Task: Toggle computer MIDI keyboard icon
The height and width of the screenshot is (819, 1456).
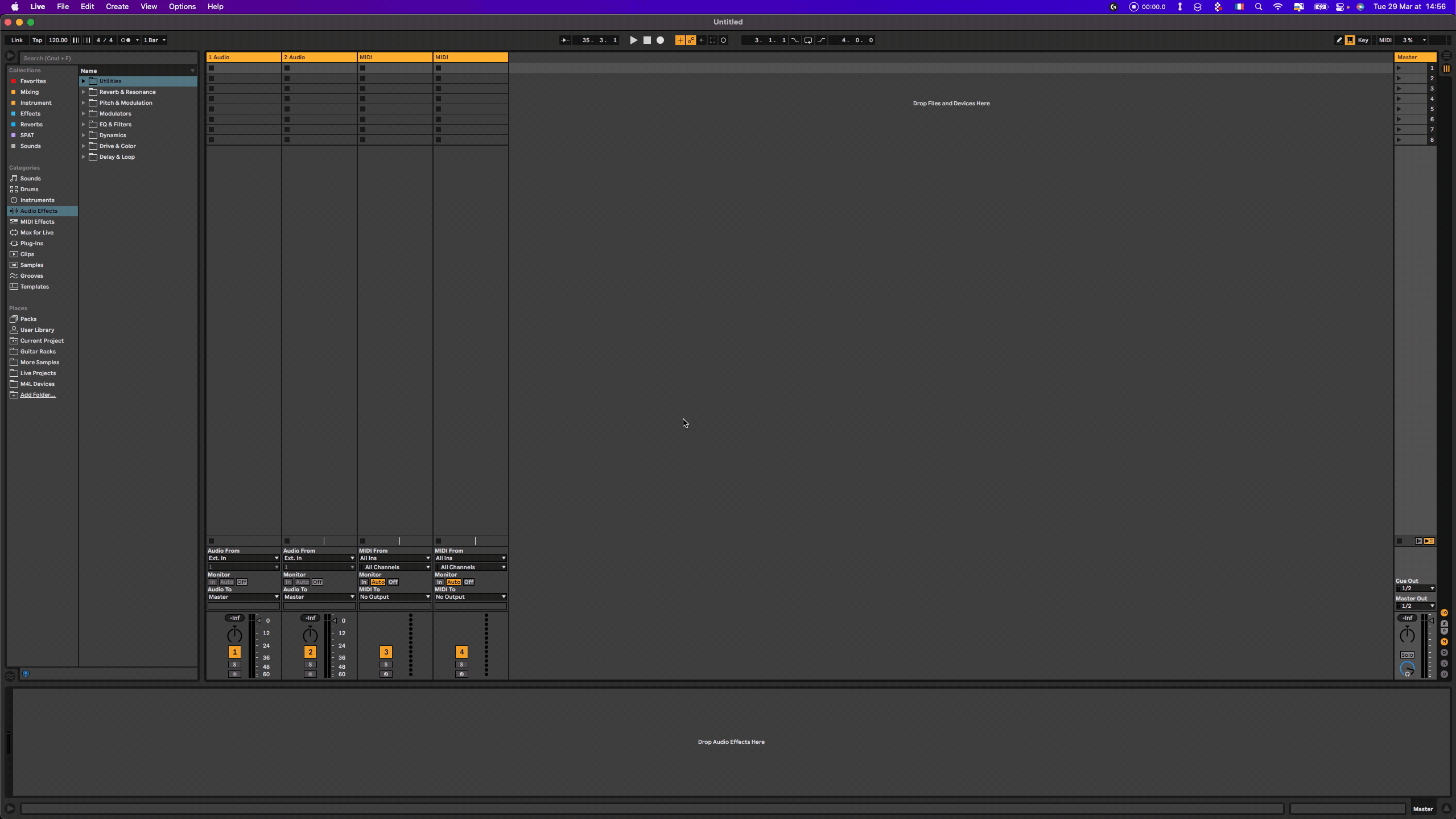Action: [1350, 40]
